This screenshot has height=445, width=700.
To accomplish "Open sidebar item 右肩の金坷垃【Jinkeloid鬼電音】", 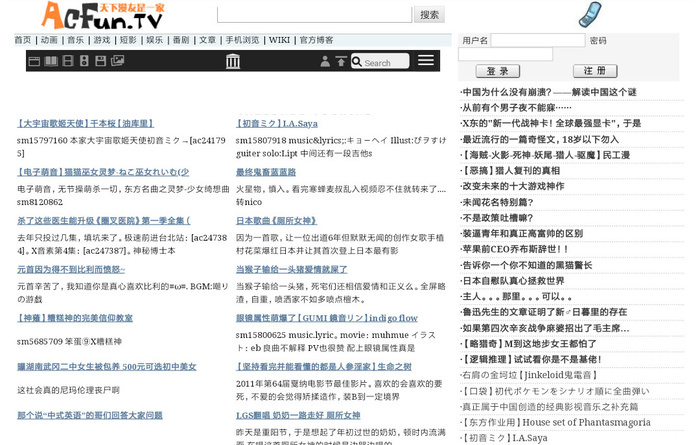I will click(529, 375).
